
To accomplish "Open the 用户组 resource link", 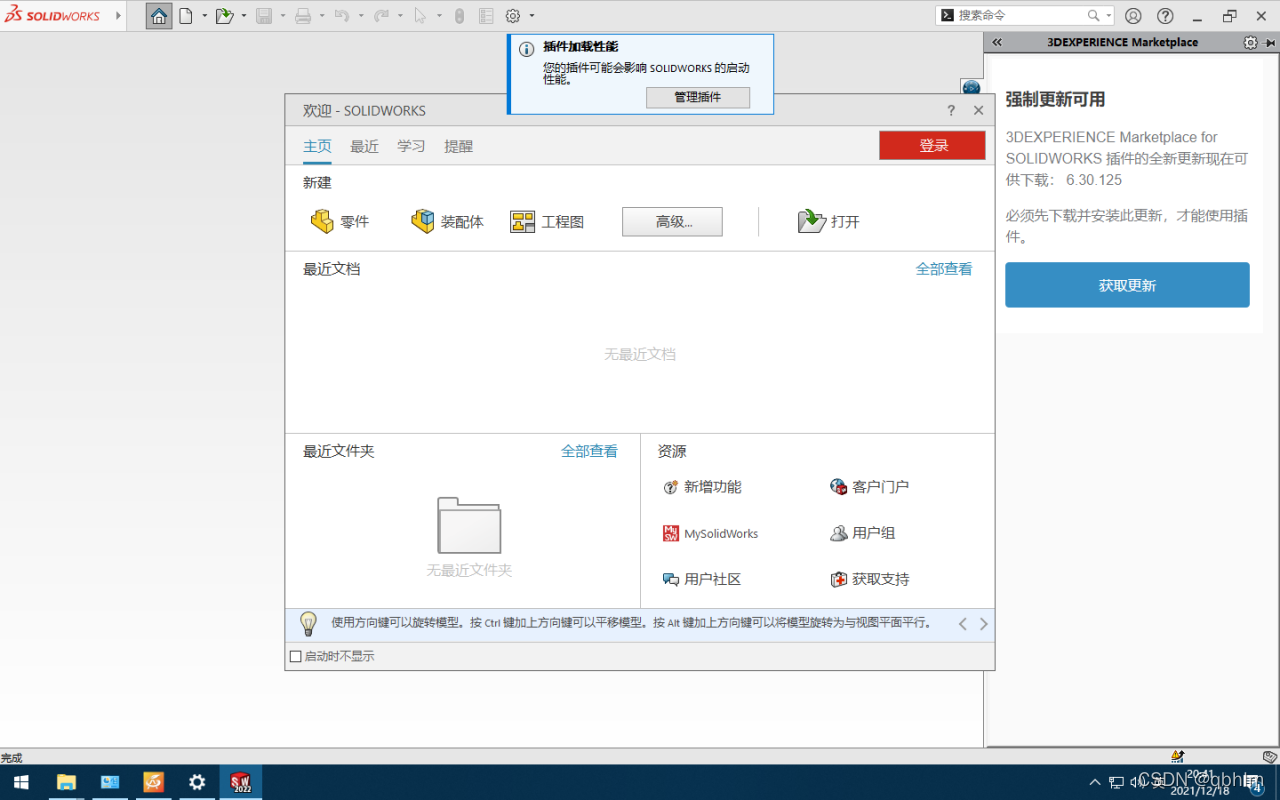I will tap(862, 534).
